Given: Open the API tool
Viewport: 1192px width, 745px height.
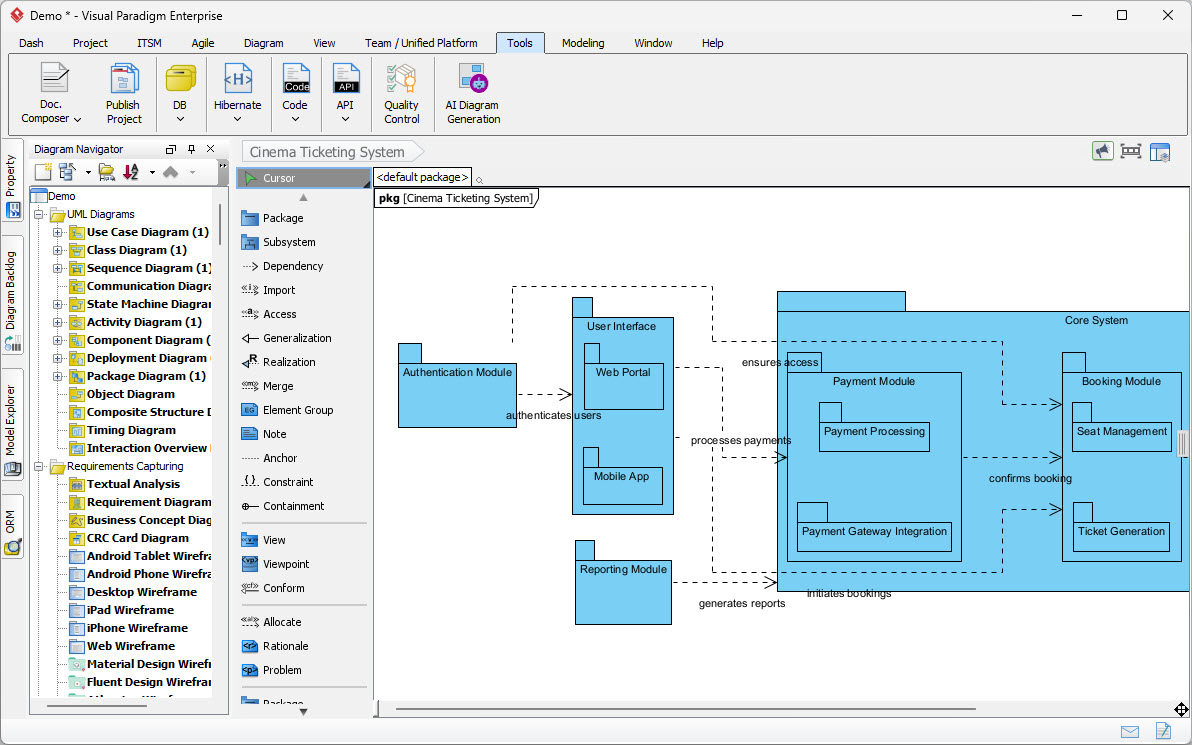Looking at the screenshot, I should (x=345, y=94).
